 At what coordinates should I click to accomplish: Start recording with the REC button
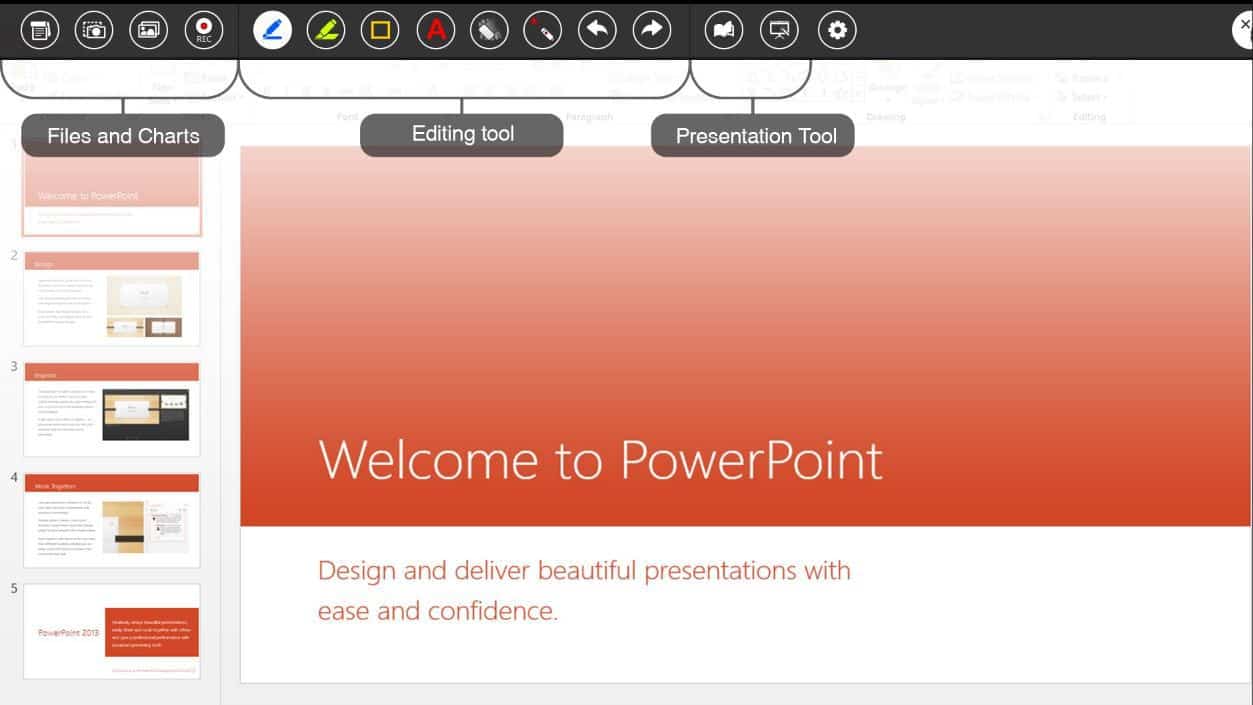(202, 29)
